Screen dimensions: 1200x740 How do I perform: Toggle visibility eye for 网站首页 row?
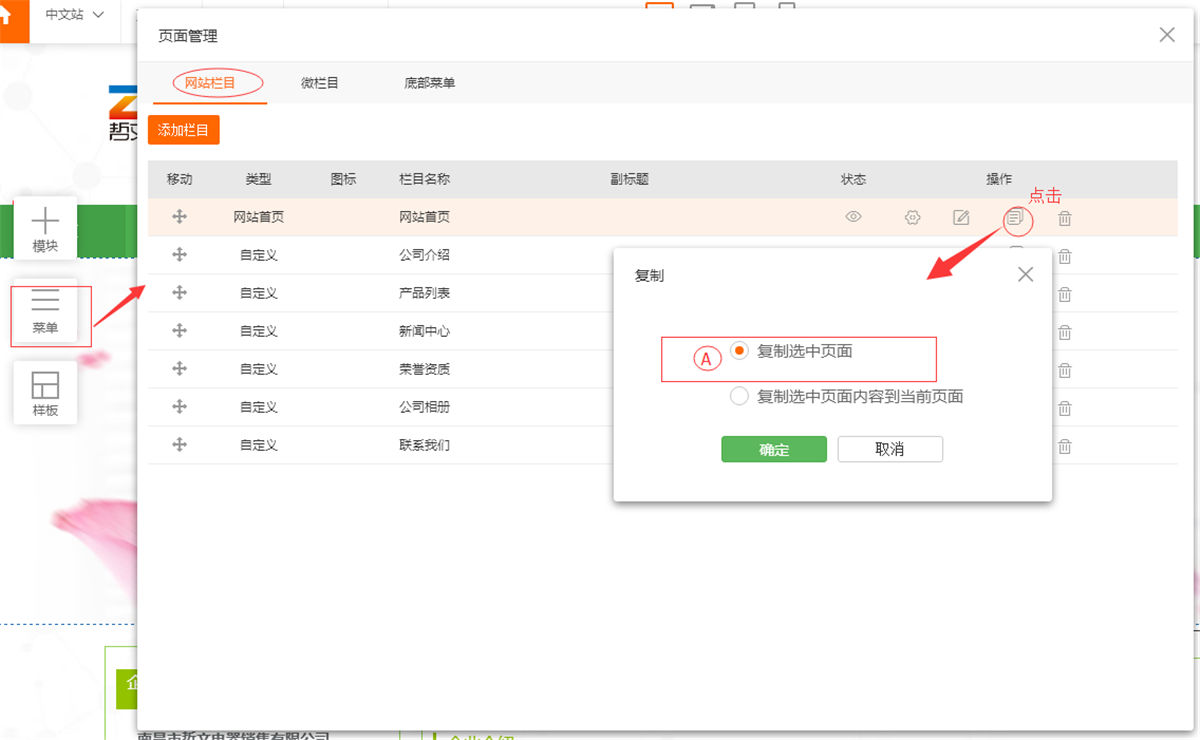[853, 216]
